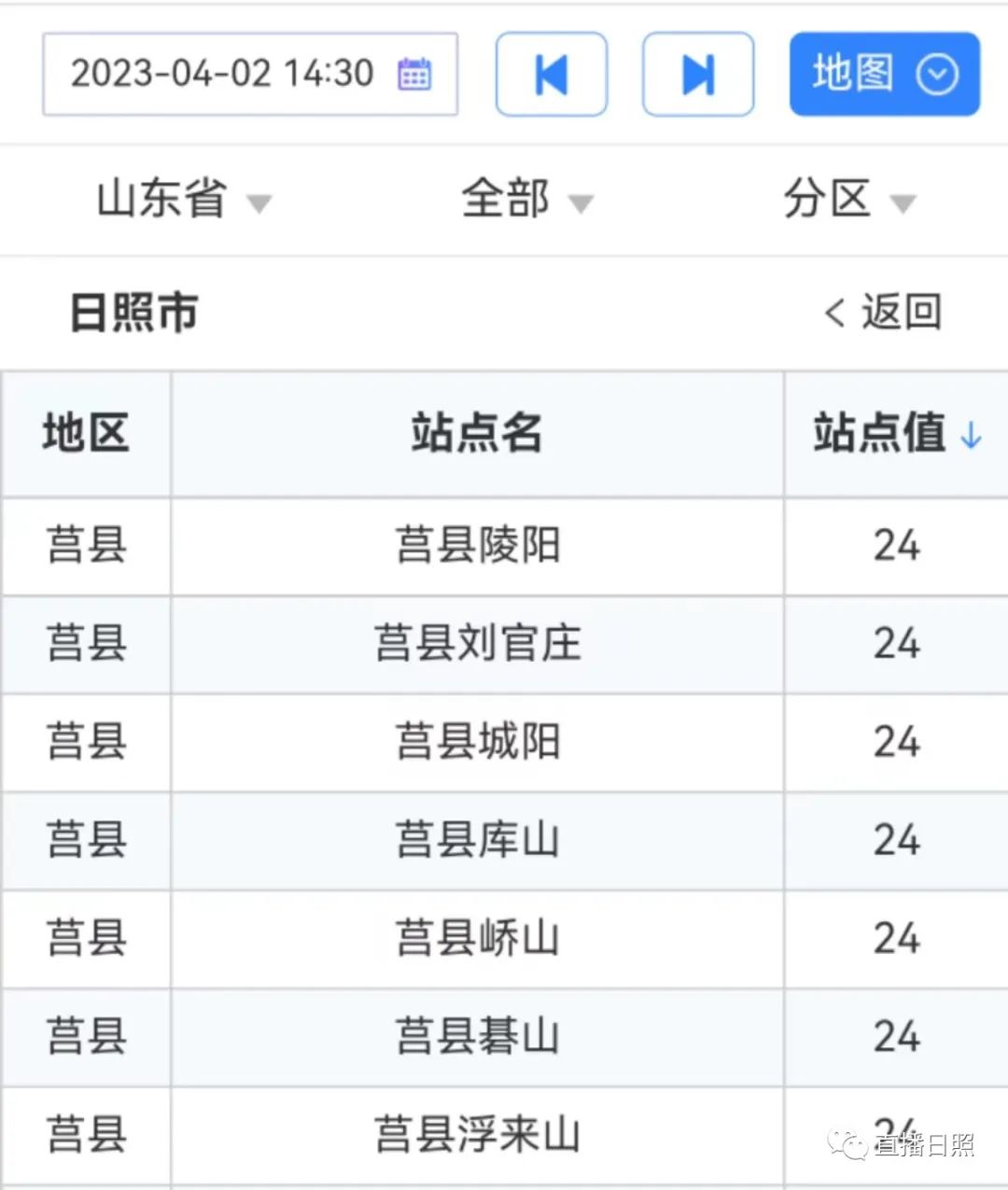1008x1190 pixels.
Task: Select the 莒县陵阳 station row
Action: coord(477,546)
